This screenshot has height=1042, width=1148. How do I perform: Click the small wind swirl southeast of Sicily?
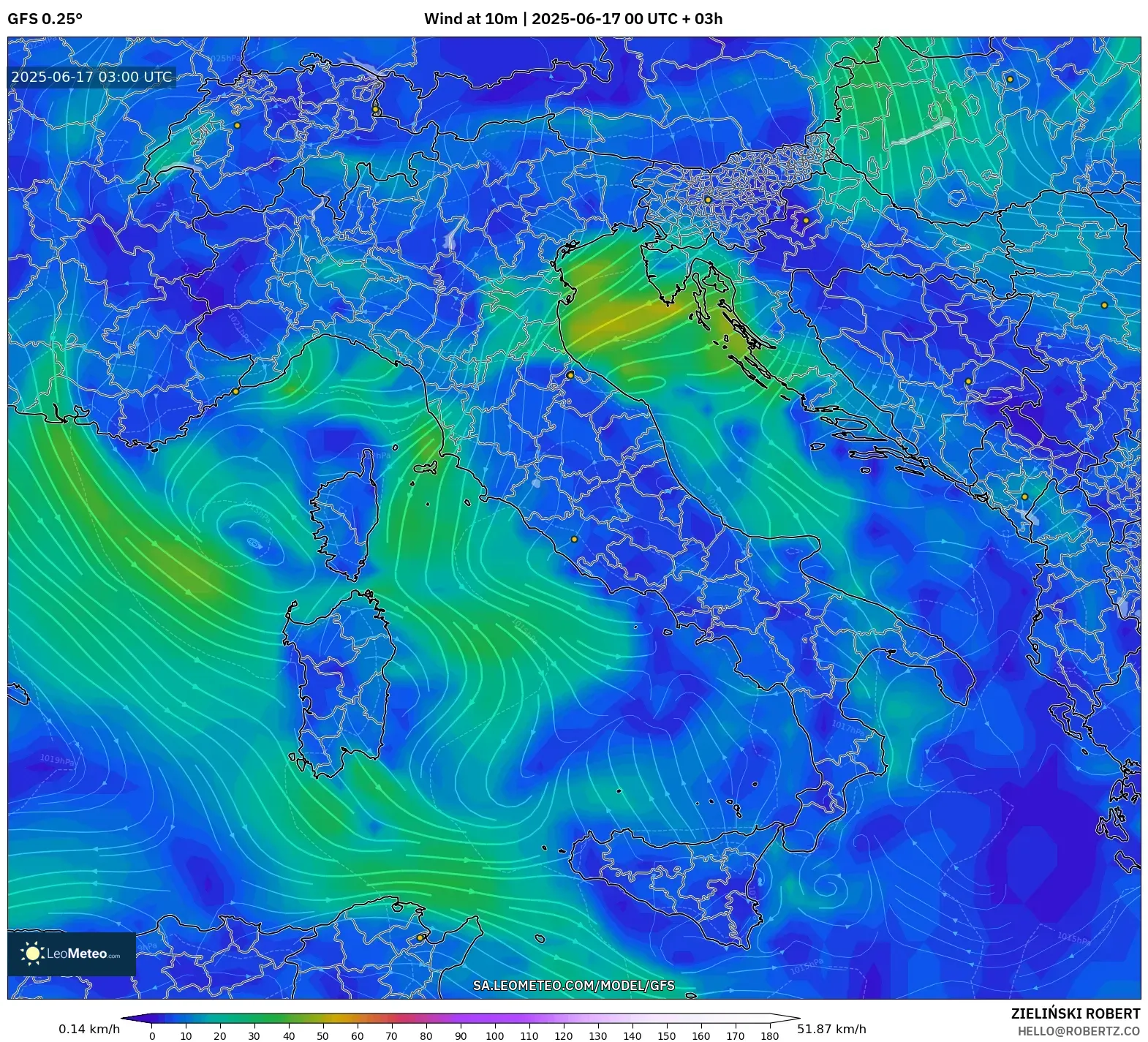pos(826,888)
